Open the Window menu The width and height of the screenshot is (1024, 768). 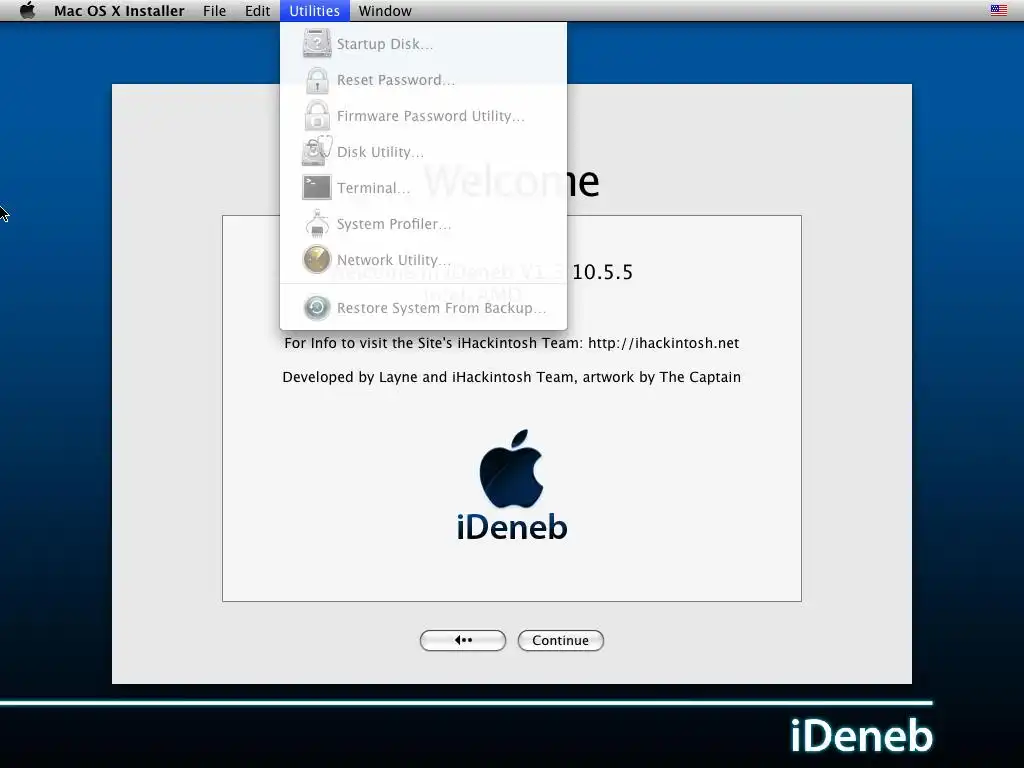385,10
